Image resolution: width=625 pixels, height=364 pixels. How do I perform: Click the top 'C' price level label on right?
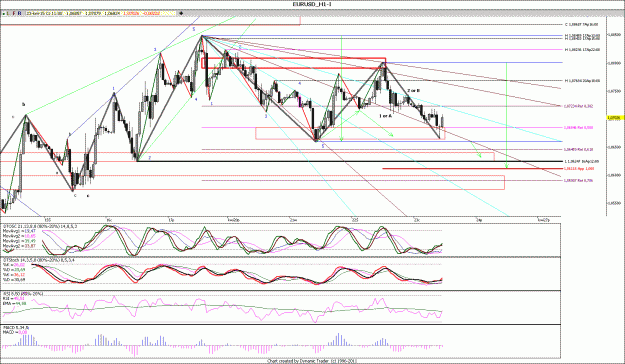(x=582, y=25)
